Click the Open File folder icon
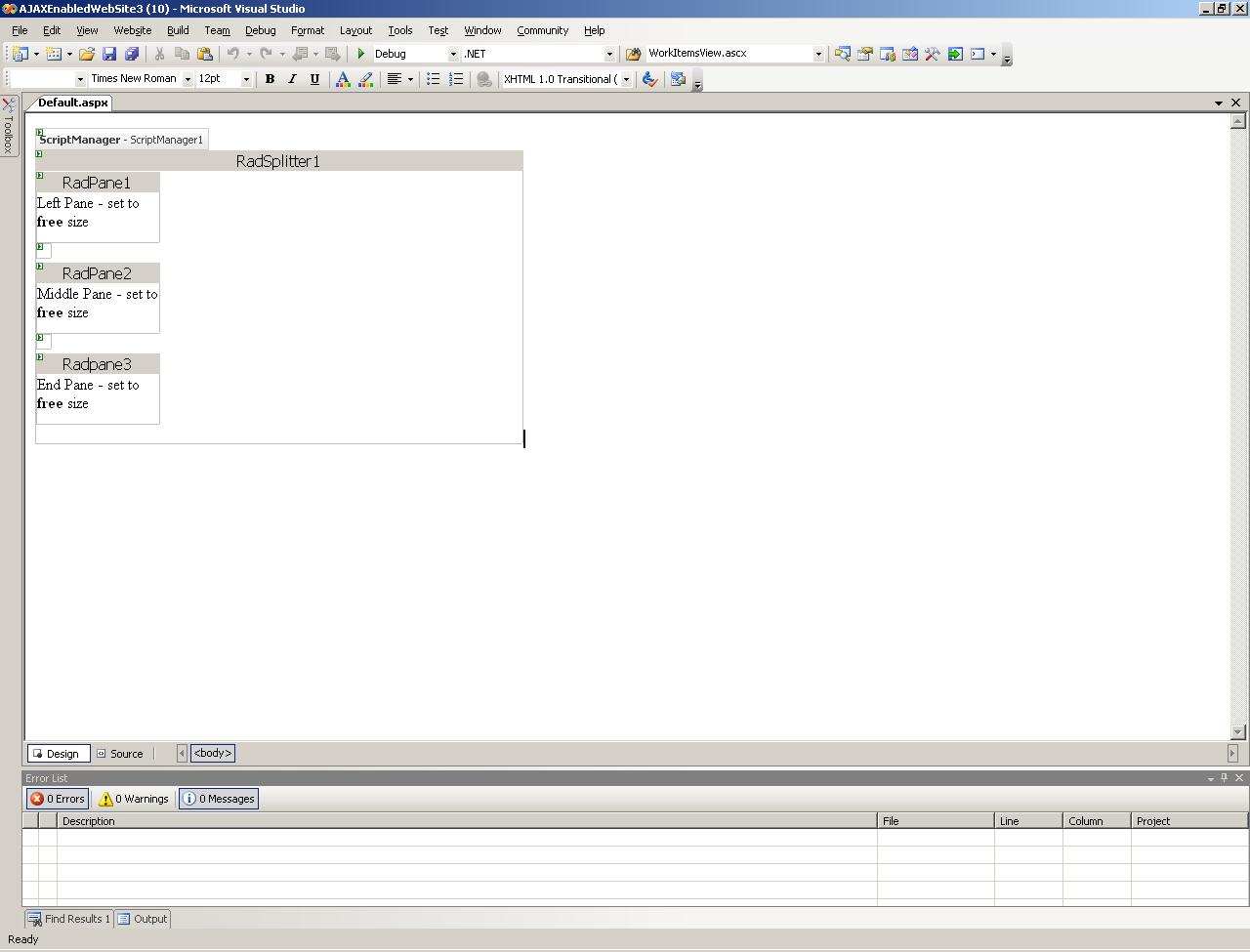The image size is (1250, 952). pos(87,54)
